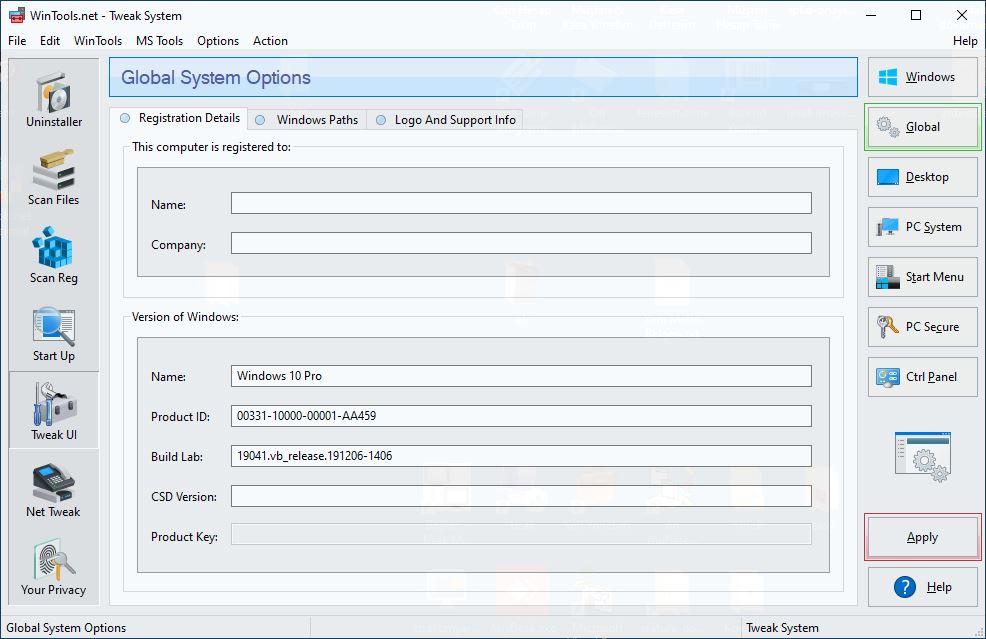986x639 pixels.
Task: Click the Global gears icon
Action: pyautogui.click(x=887, y=127)
